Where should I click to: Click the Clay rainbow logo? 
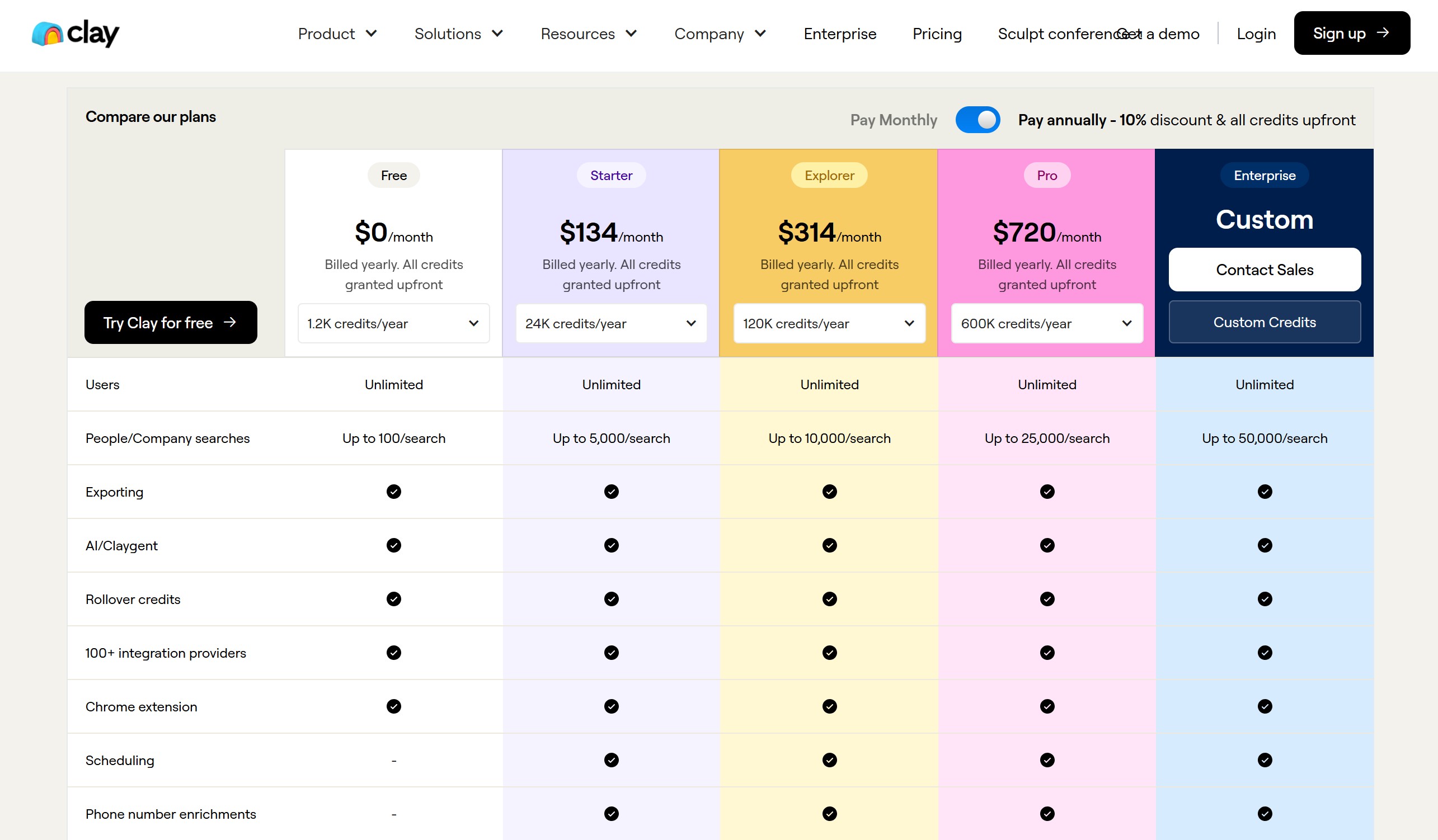[x=76, y=33]
